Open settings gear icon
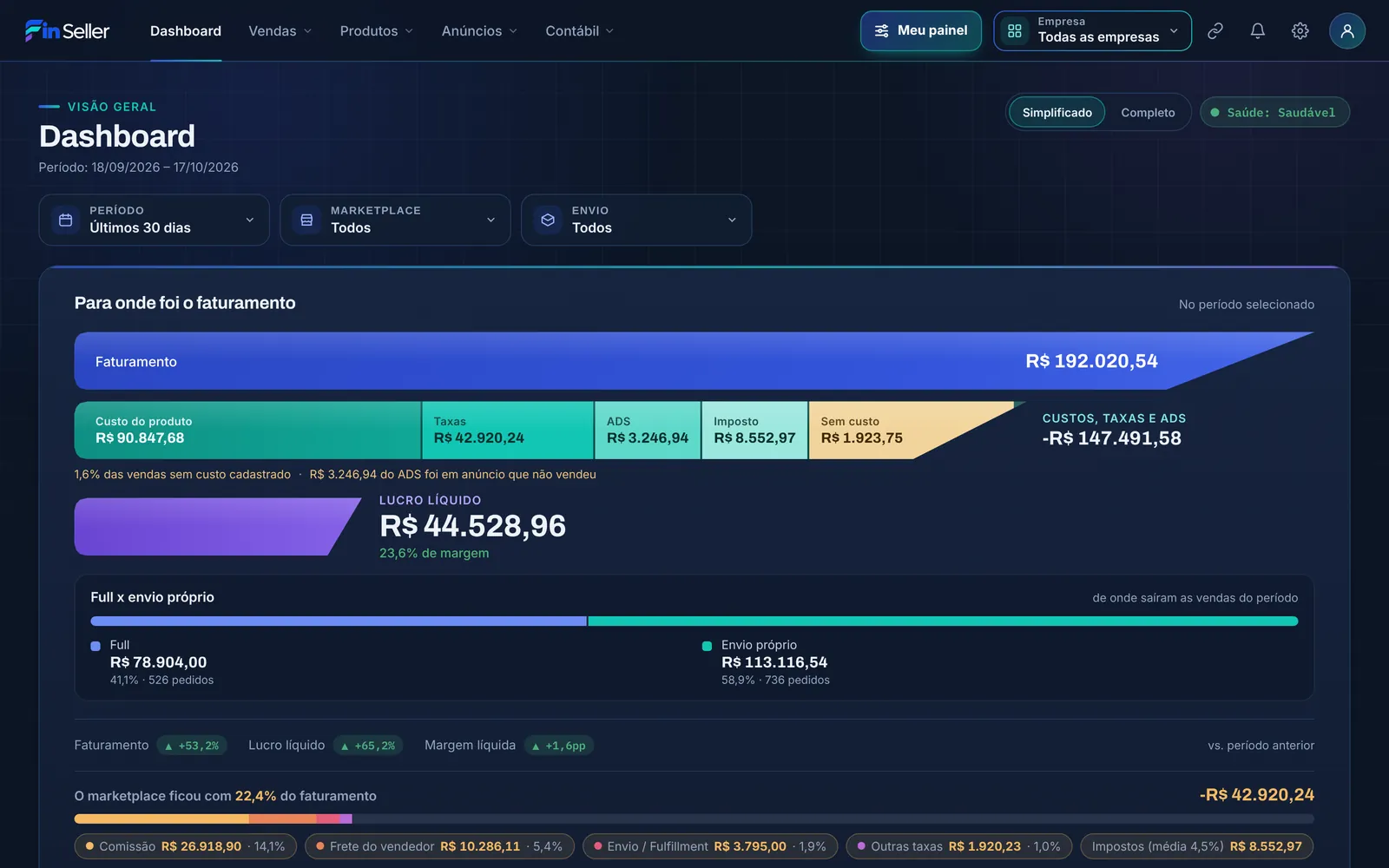Image resolution: width=1389 pixels, height=868 pixels. [1300, 30]
